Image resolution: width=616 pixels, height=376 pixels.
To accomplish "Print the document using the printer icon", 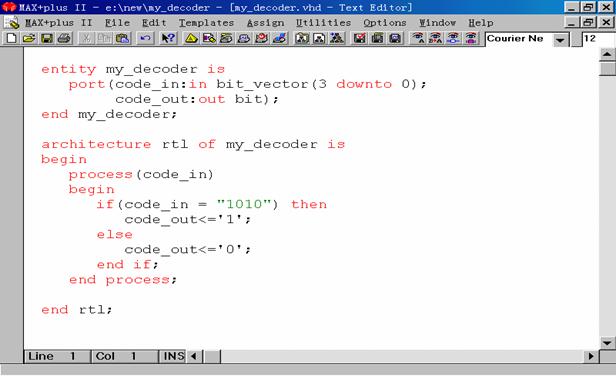I will (64, 38).
